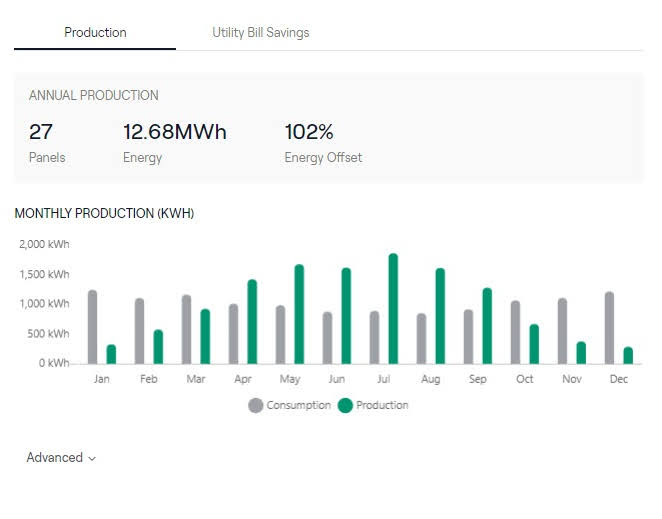Click March's gray consumption bar

[x=186, y=329]
